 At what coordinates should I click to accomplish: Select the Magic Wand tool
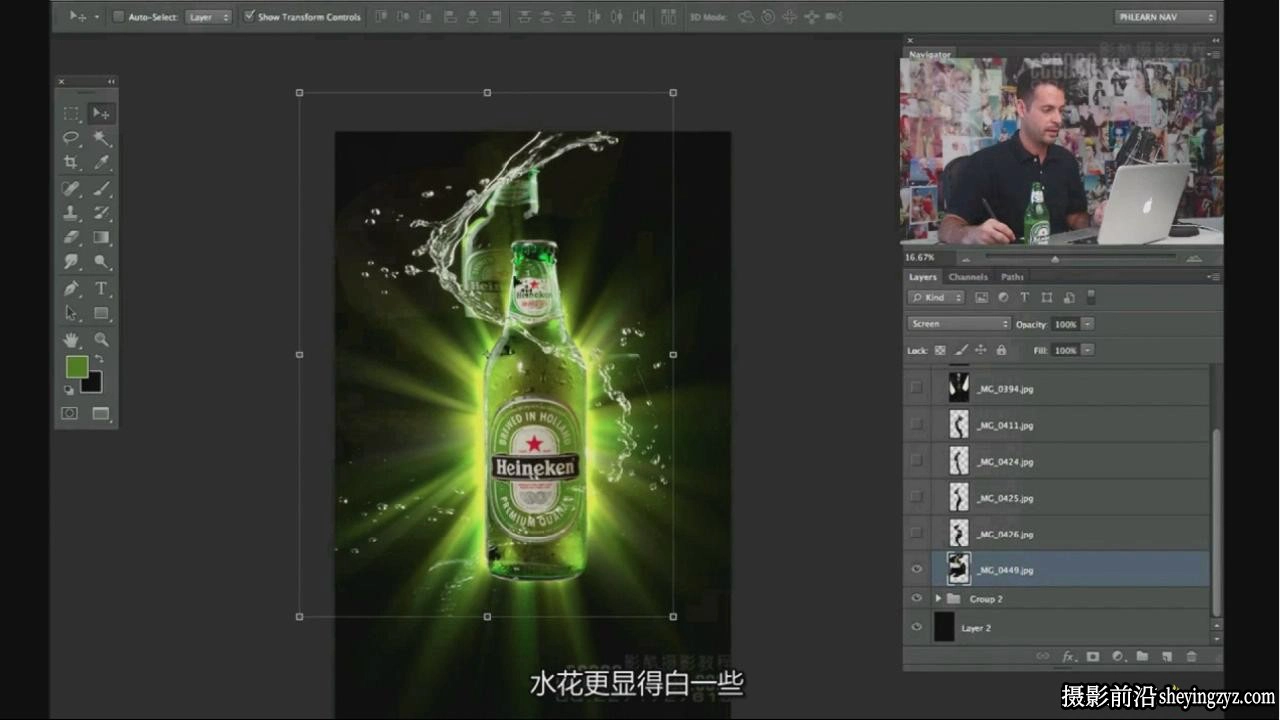click(101, 138)
